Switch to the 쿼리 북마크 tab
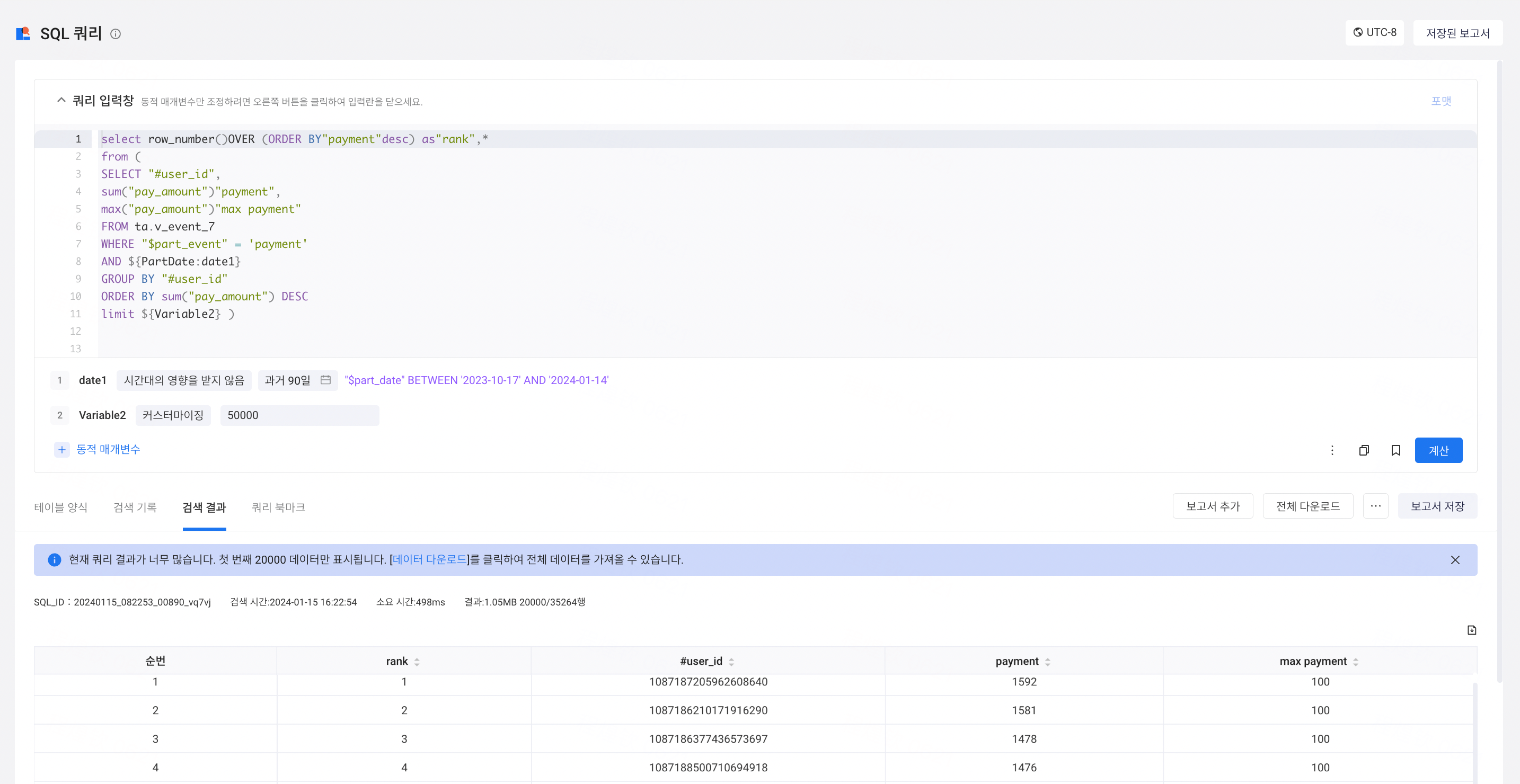Screen dimensions: 1520x784 click(278, 507)
